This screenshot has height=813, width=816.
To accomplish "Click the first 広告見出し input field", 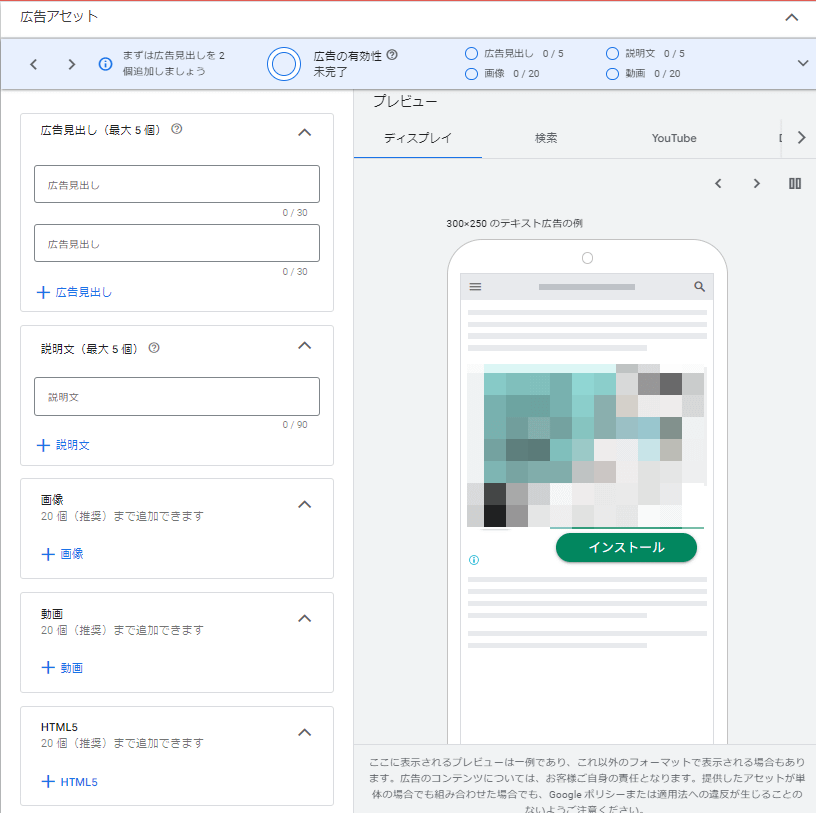I will [177, 185].
